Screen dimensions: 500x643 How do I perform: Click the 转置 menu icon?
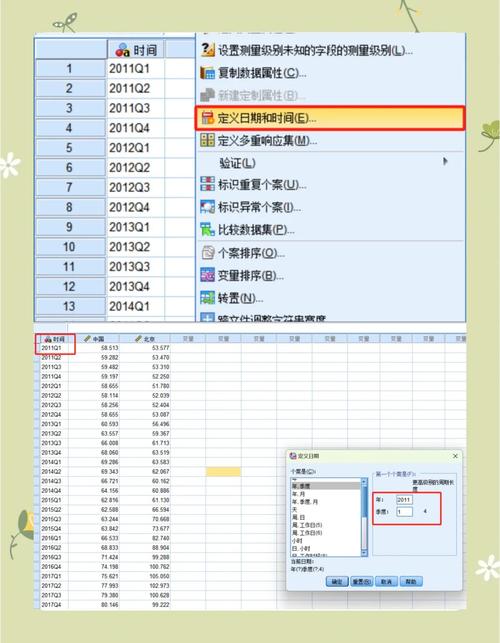coord(208,298)
